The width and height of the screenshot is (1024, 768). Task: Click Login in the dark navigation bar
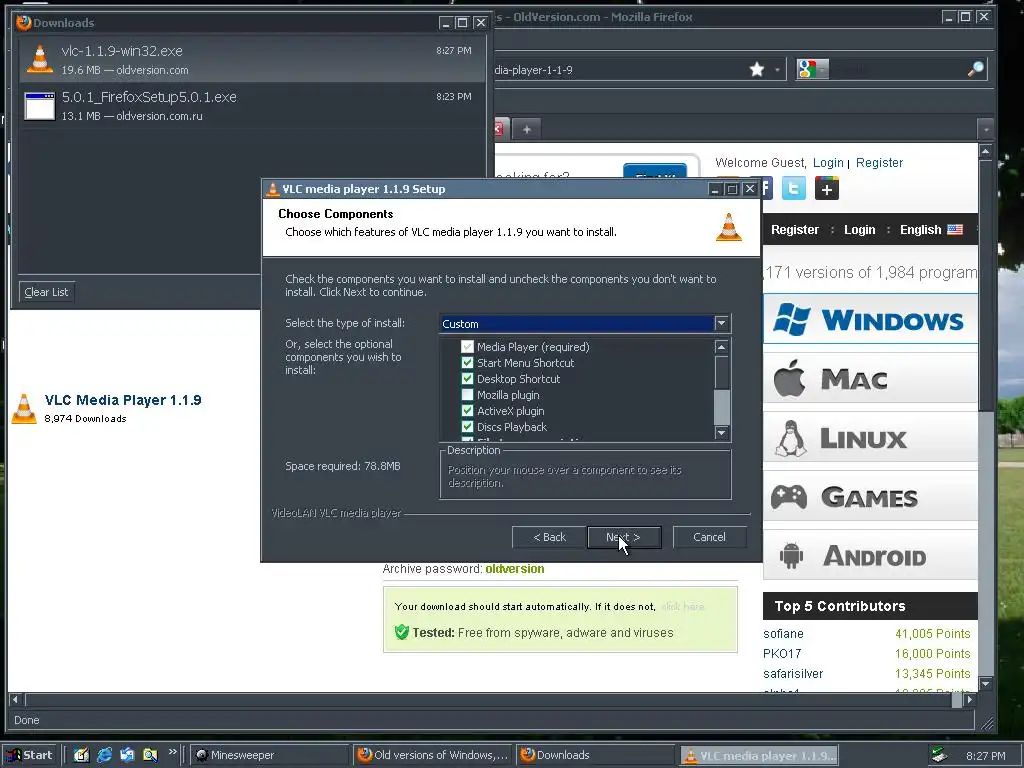coord(859,230)
